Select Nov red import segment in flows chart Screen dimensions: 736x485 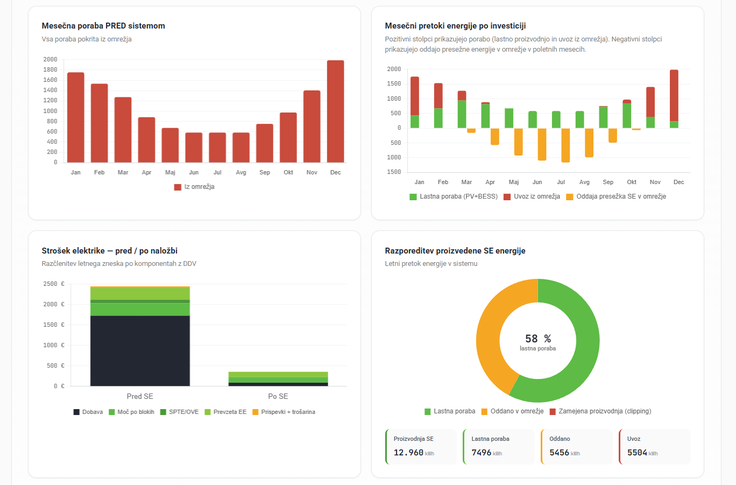[x=651, y=102]
